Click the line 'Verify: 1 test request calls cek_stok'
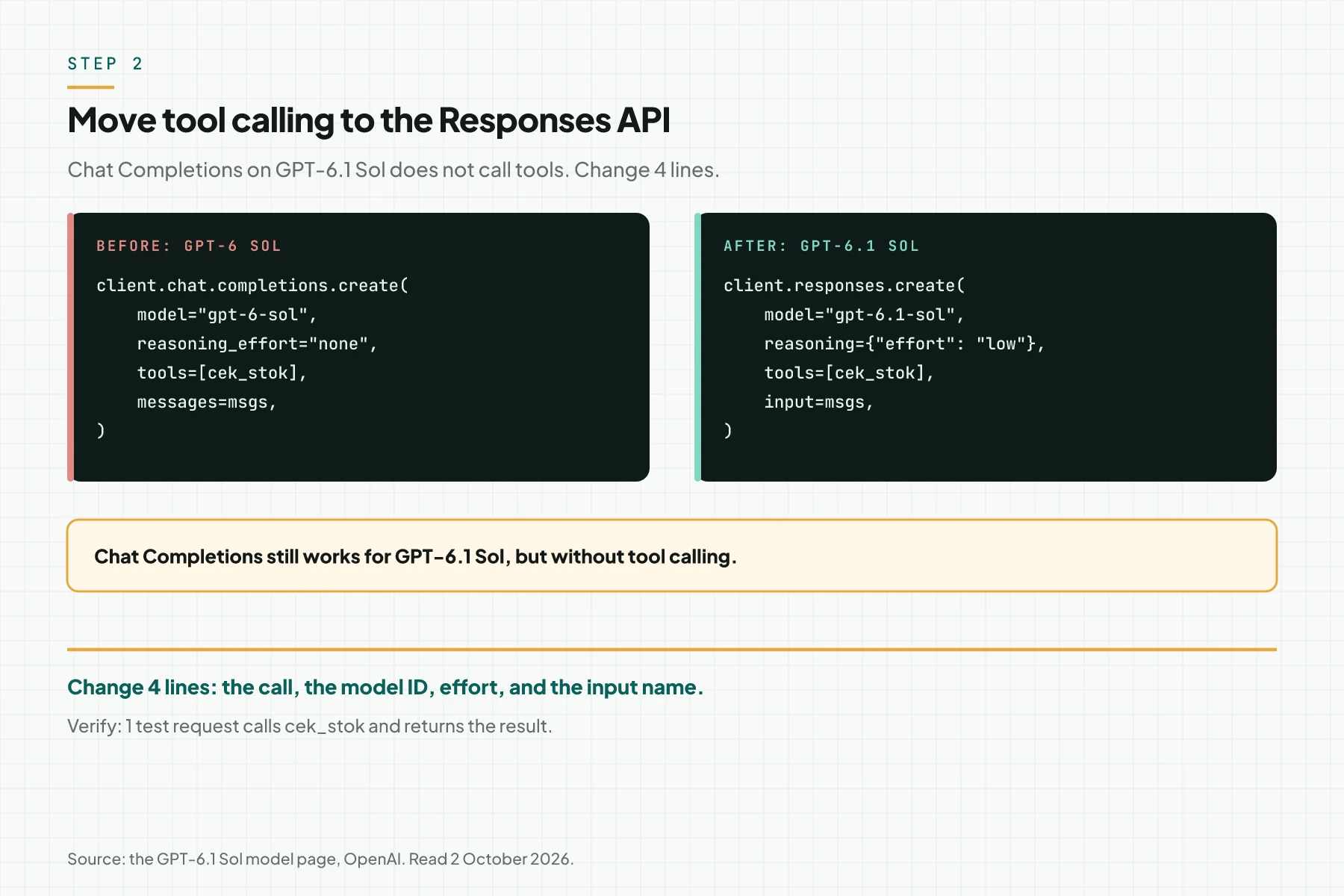1344x896 pixels. pos(310,726)
